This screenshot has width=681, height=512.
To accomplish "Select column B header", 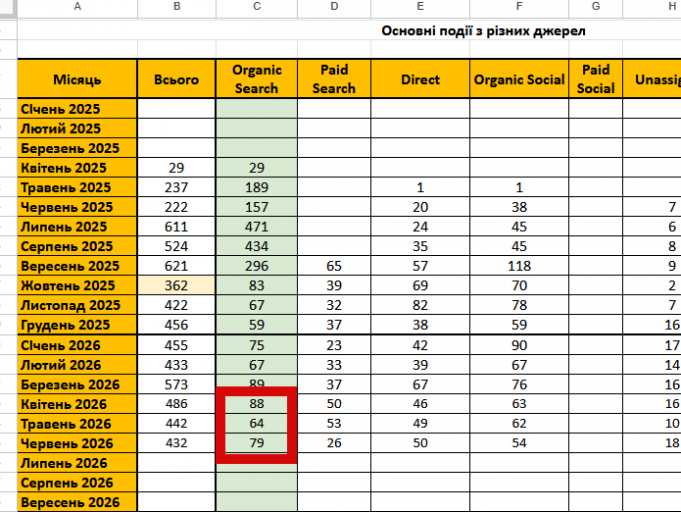I will (176, 7).
